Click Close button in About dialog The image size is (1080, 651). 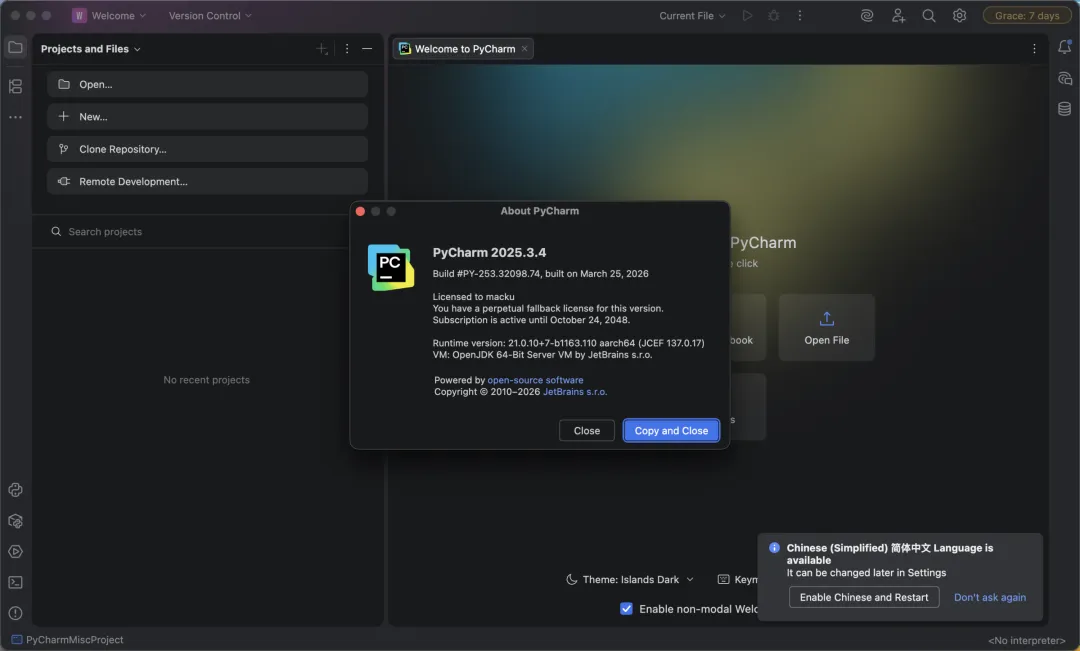(587, 431)
